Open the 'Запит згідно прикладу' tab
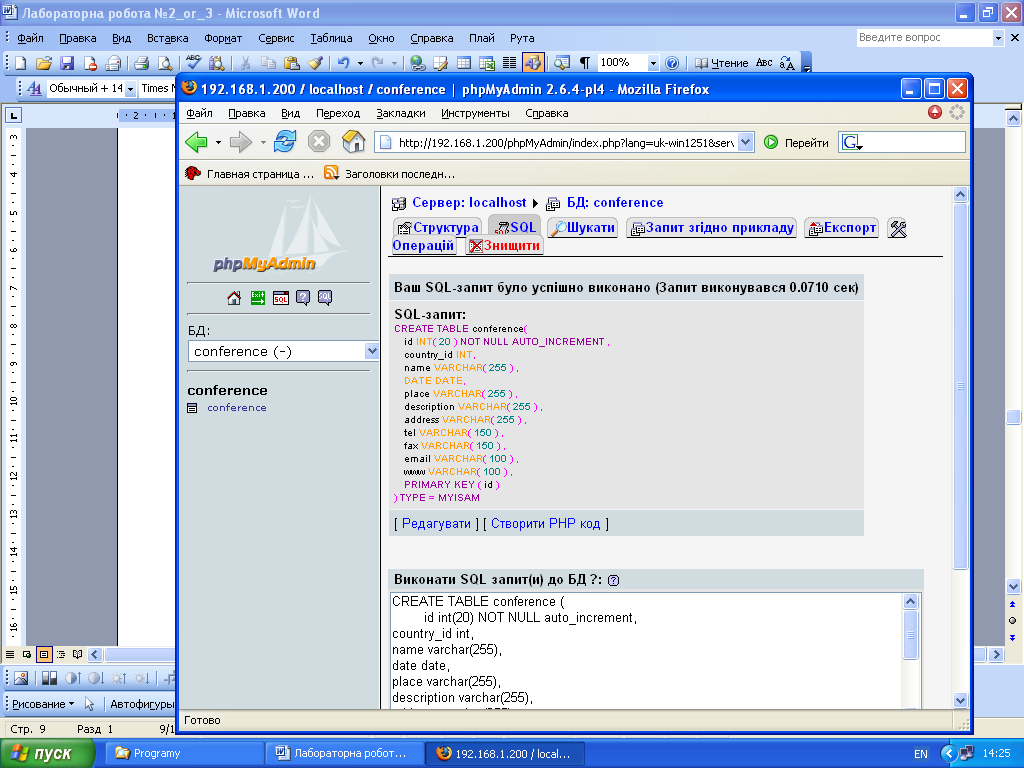 point(711,227)
